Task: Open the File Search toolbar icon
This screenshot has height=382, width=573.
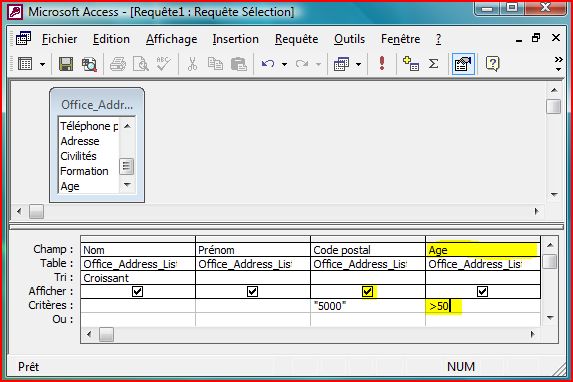Action: pyautogui.click(x=89, y=64)
